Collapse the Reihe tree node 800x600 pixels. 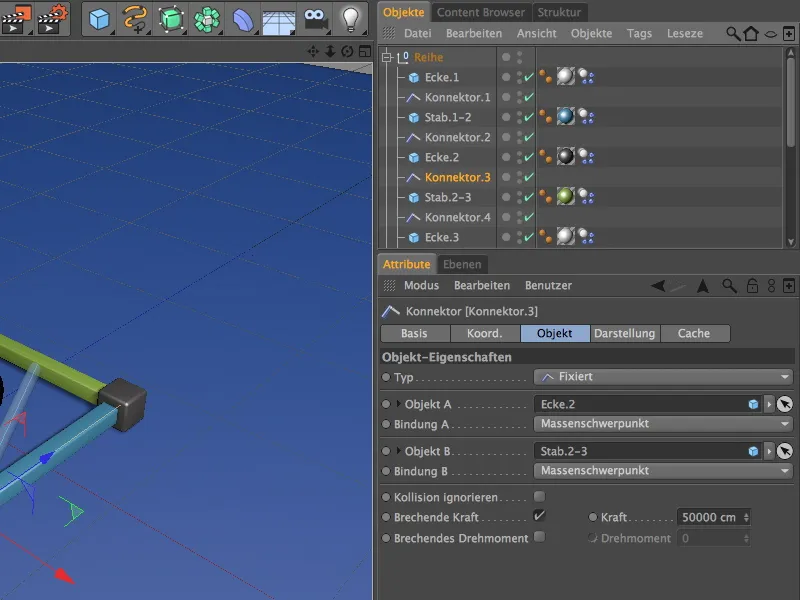pyautogui.click(x=387, y=57)
